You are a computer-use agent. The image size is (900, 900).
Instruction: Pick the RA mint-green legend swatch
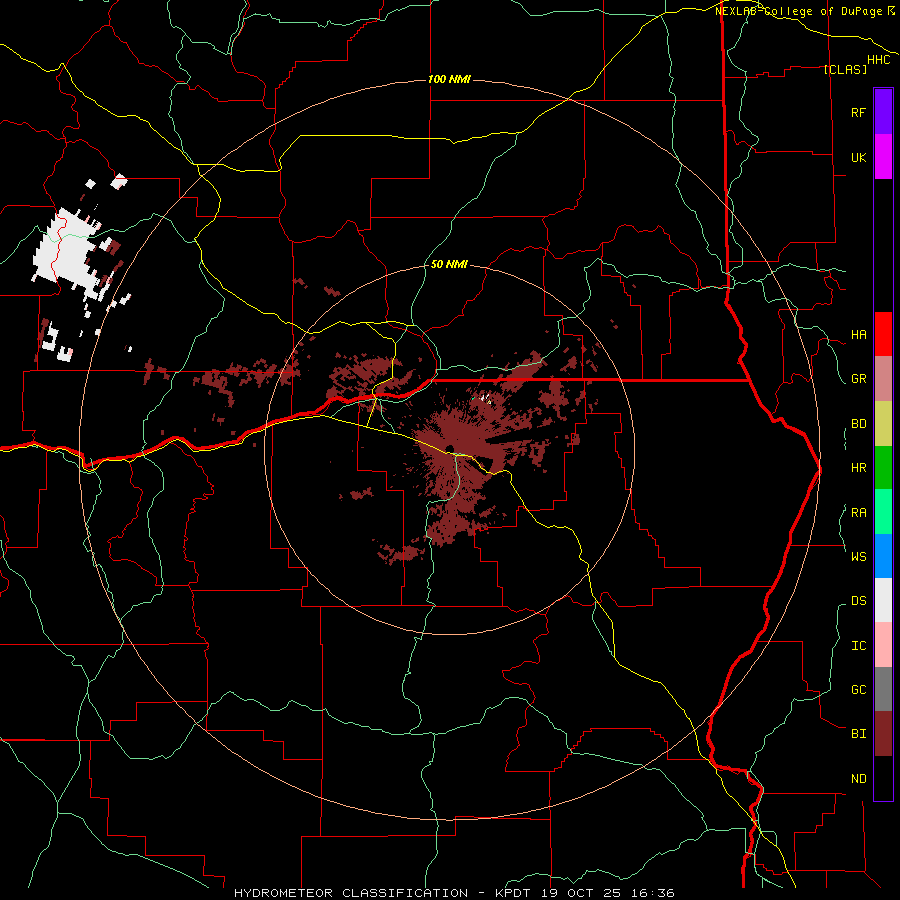point(883,512)
